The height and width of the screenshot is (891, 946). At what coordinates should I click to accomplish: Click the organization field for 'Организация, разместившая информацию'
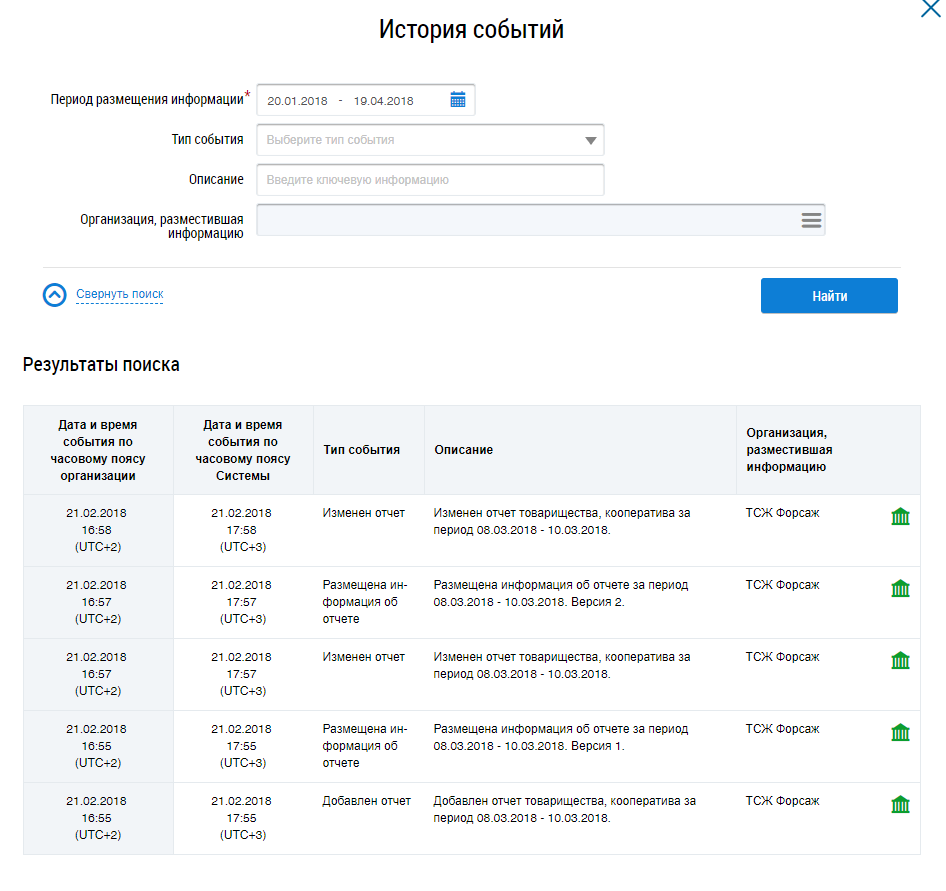click(525, 220)
